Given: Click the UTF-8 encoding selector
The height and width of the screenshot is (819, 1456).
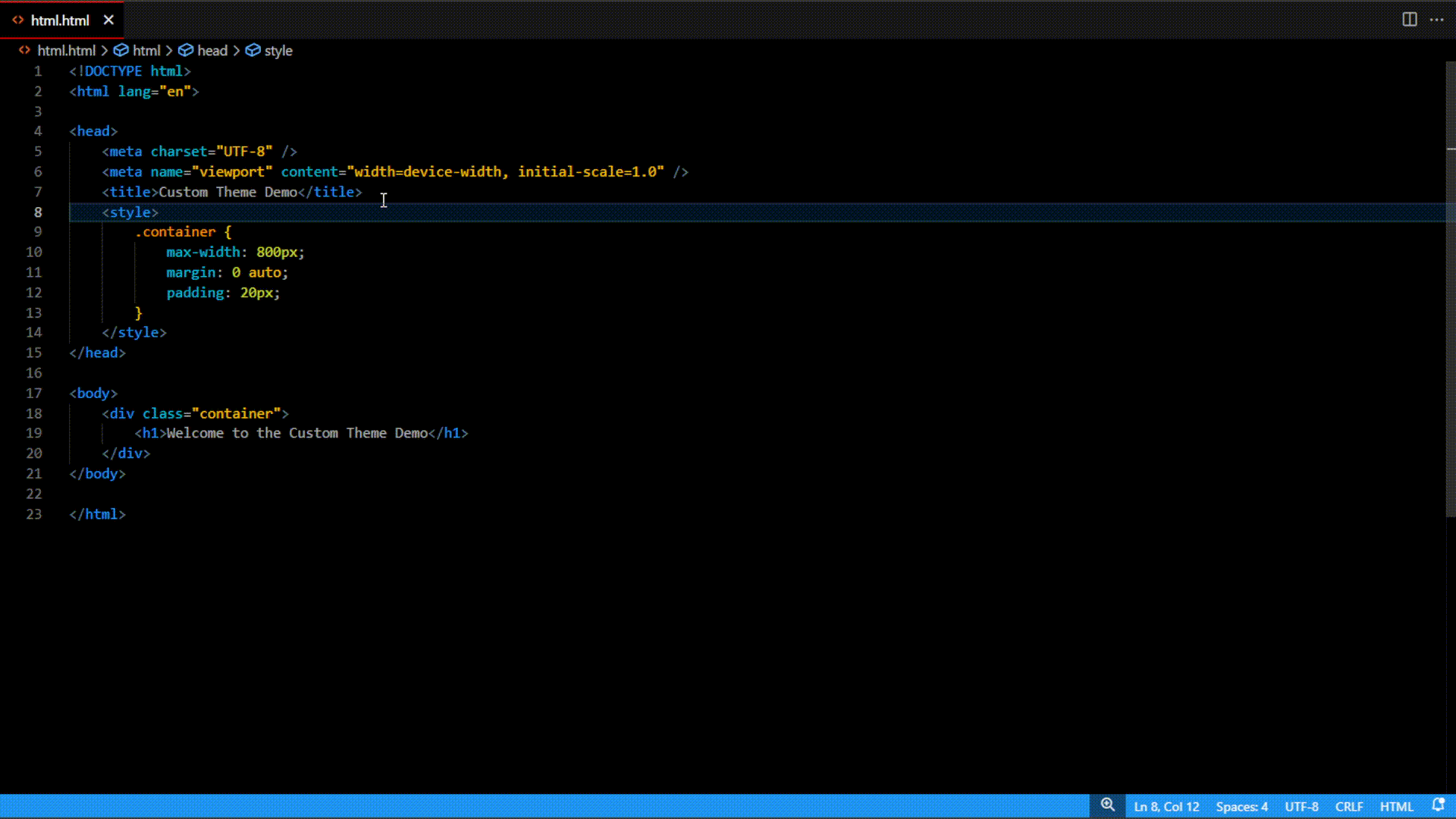Looking at the screenshot, I should point(1302,806).
